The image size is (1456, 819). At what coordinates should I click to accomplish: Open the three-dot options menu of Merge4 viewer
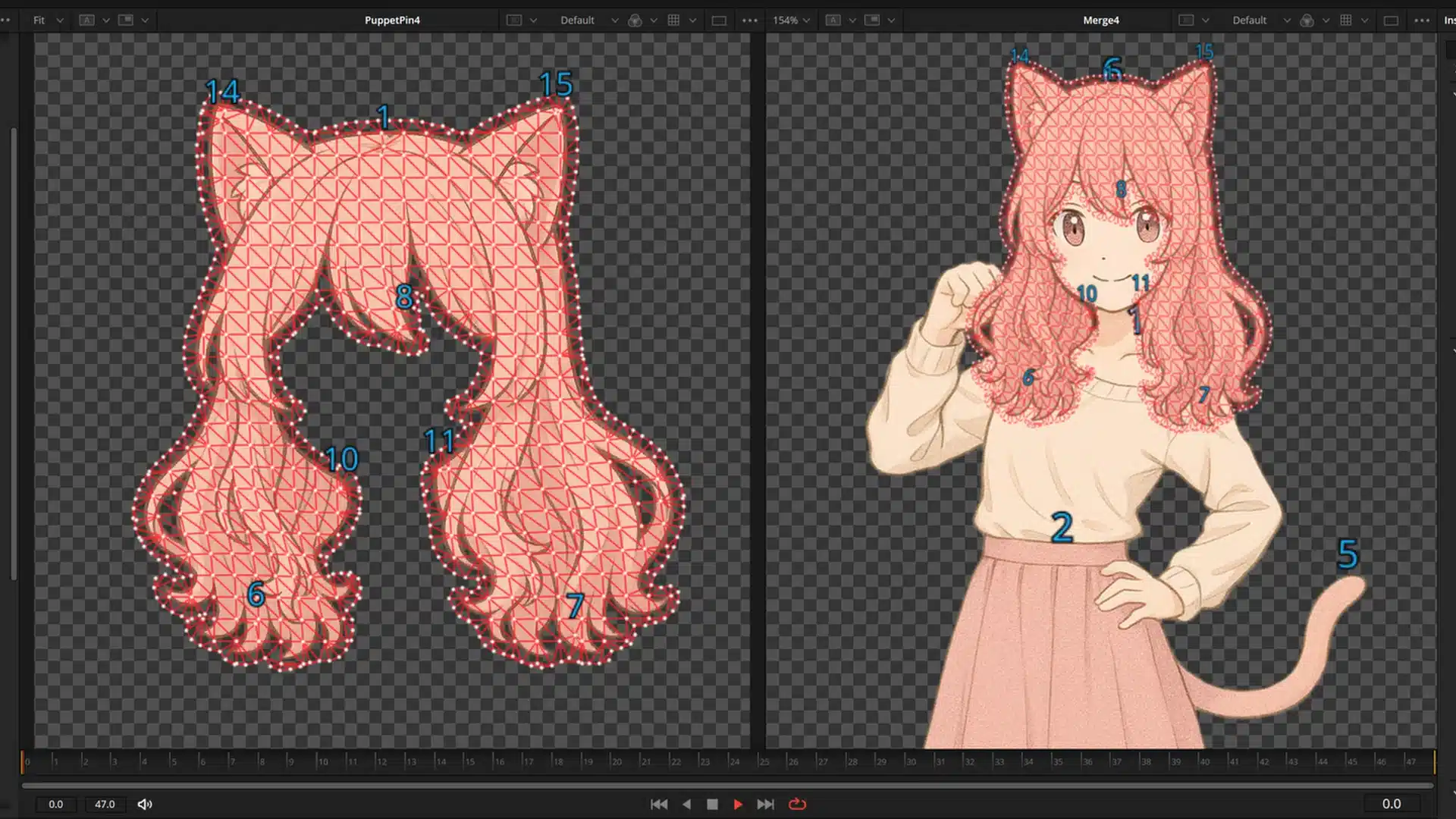click(1422, 20)
